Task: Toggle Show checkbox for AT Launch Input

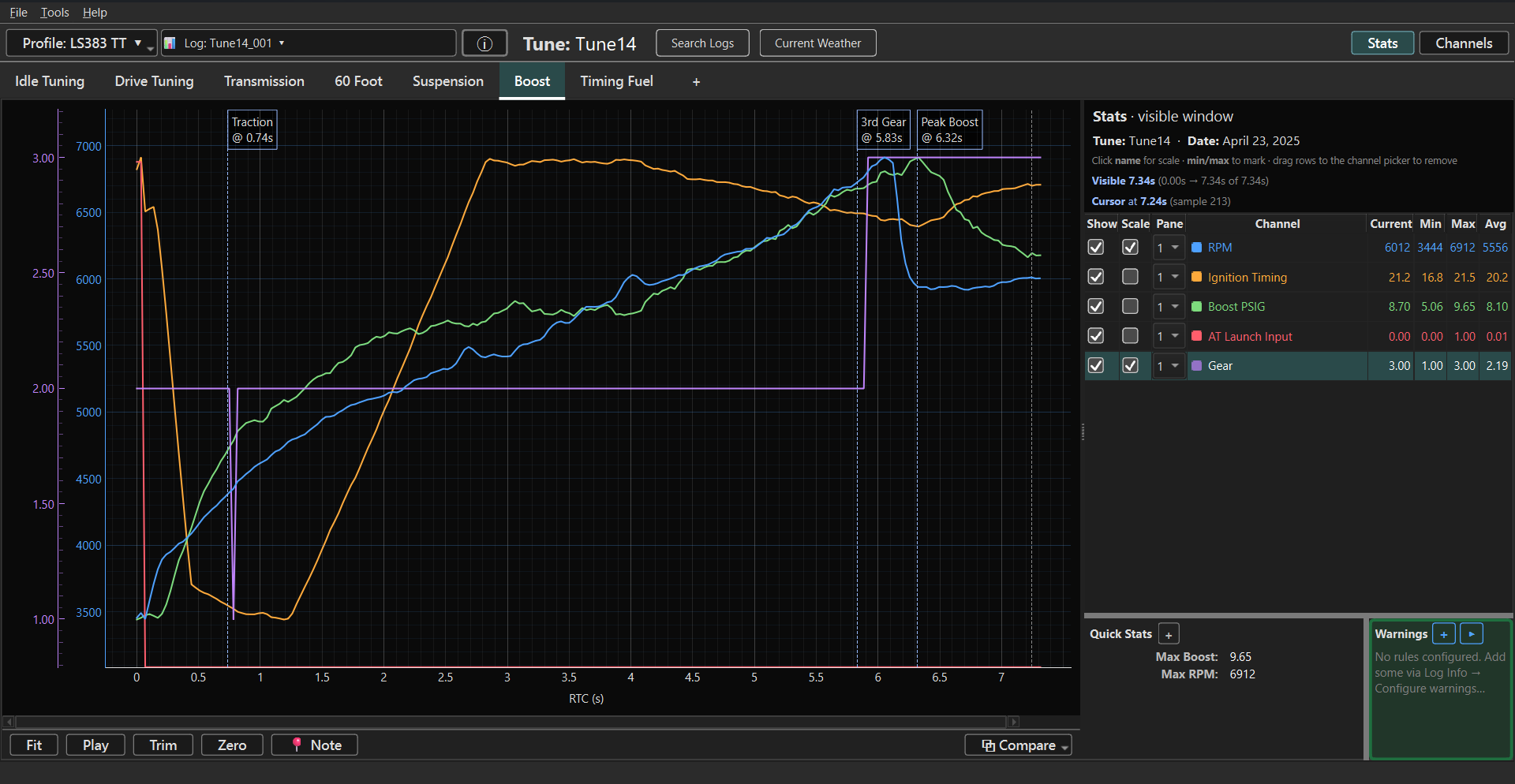Action: click(1096, 336)
